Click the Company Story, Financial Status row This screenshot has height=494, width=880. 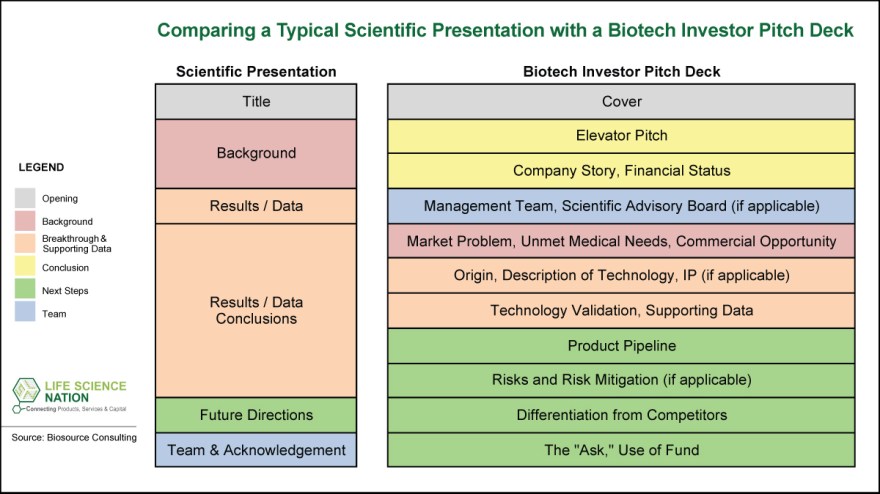pyautogui.click(x=621, y=171)
